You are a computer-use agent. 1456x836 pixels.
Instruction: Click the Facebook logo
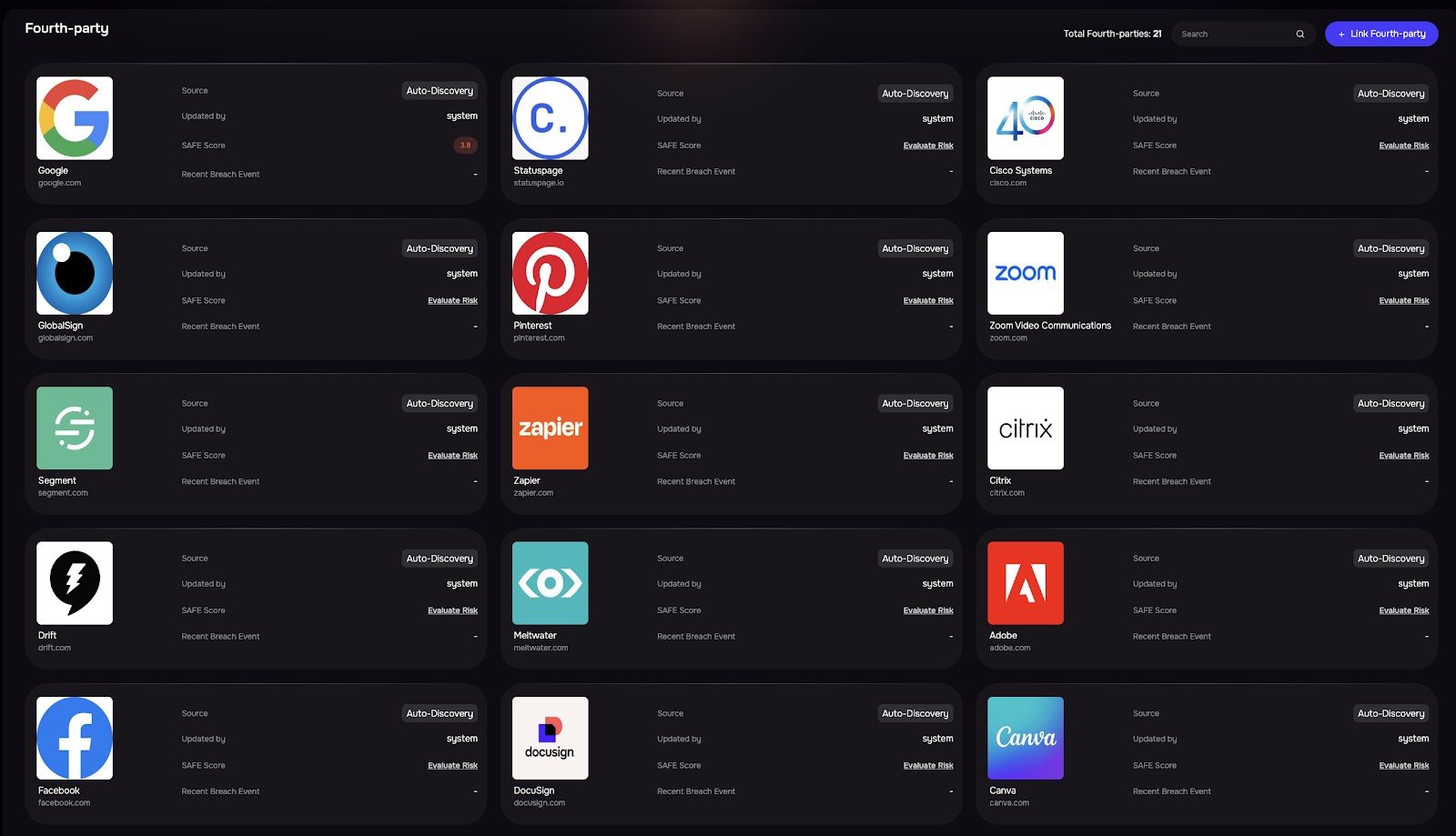(75, 739)
